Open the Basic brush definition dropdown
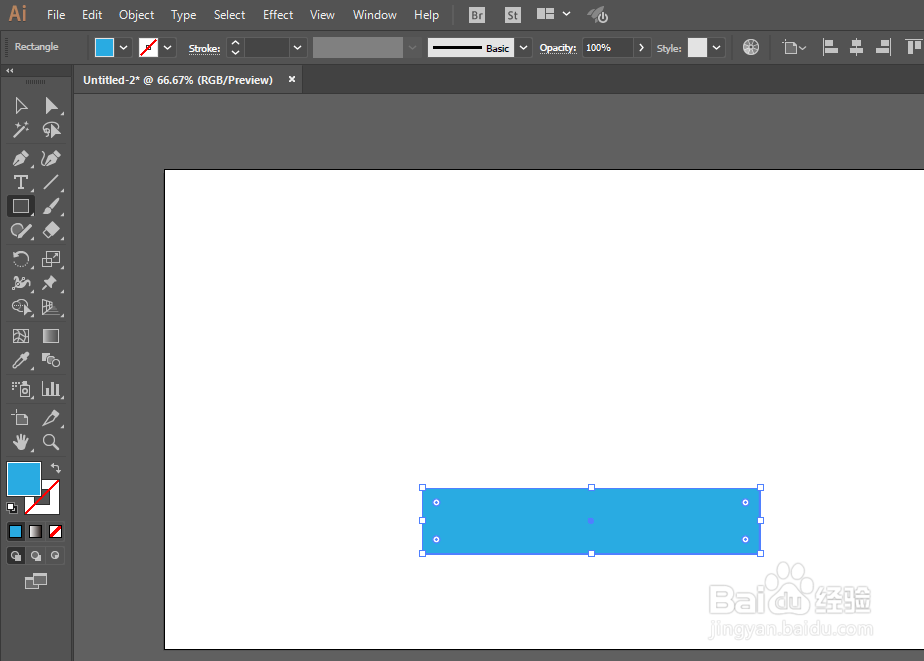This screenshot has width=924, height=661. tap(523, 48)
